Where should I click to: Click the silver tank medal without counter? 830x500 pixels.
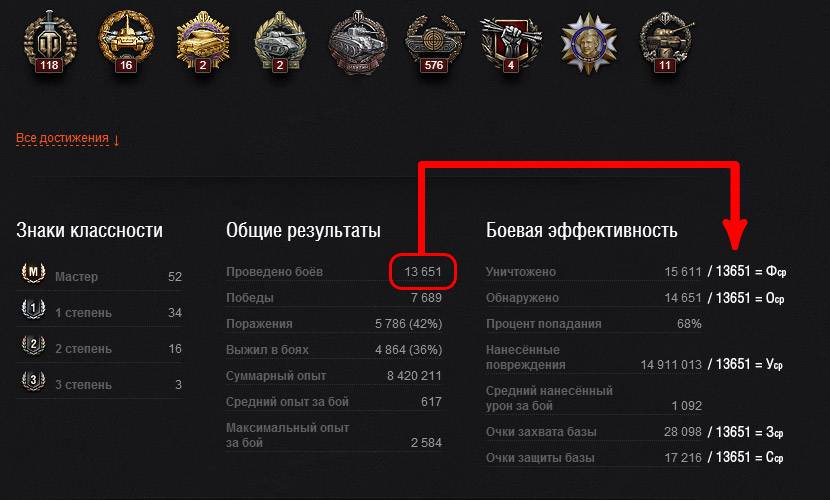[x=358, y=42]
